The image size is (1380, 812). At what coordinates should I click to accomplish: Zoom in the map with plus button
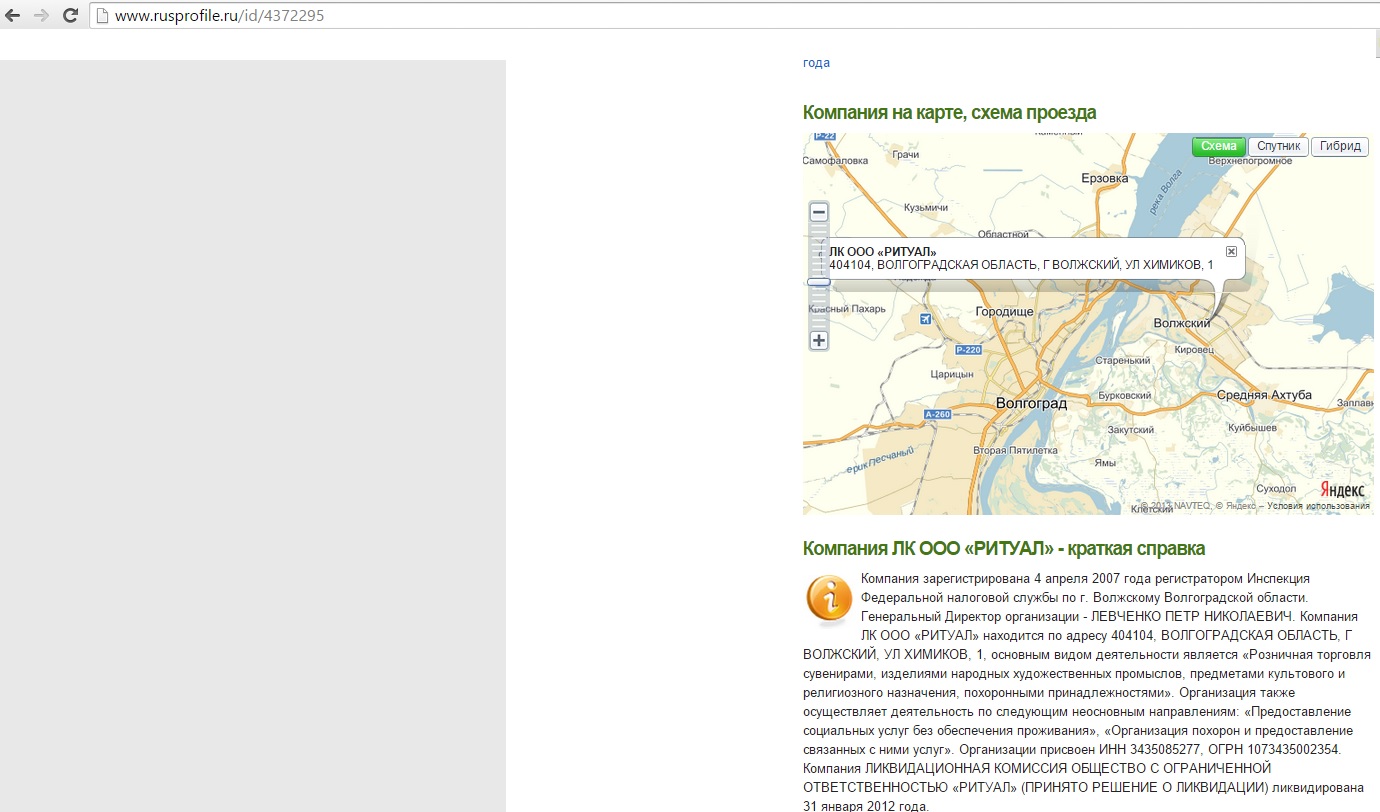pos(819,341)
